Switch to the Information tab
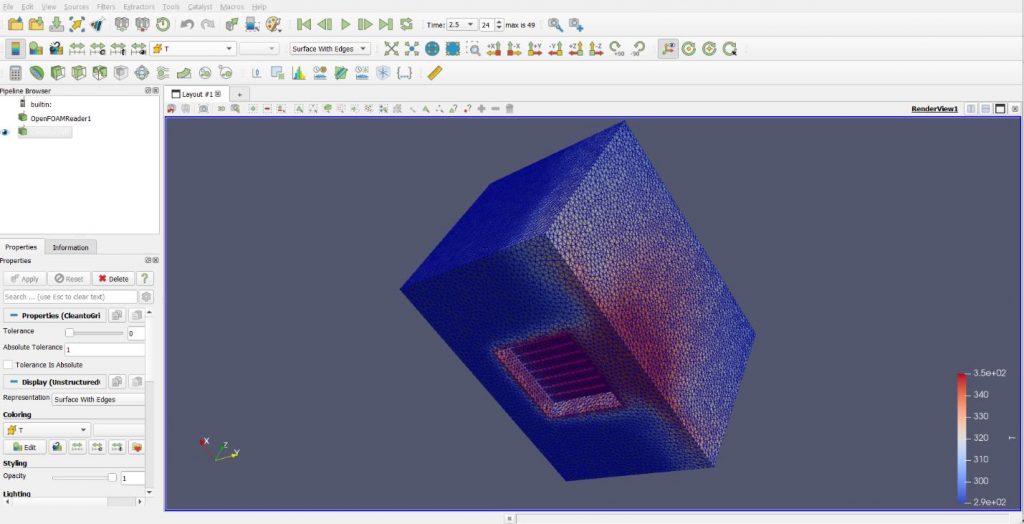The height and width of the screenshot is (524, 1024). (x=70, y=247)
